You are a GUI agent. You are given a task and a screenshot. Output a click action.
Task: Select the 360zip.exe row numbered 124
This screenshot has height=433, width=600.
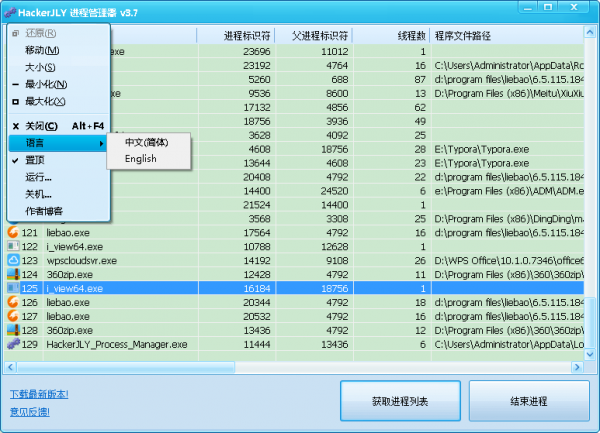tap(295, 274)
